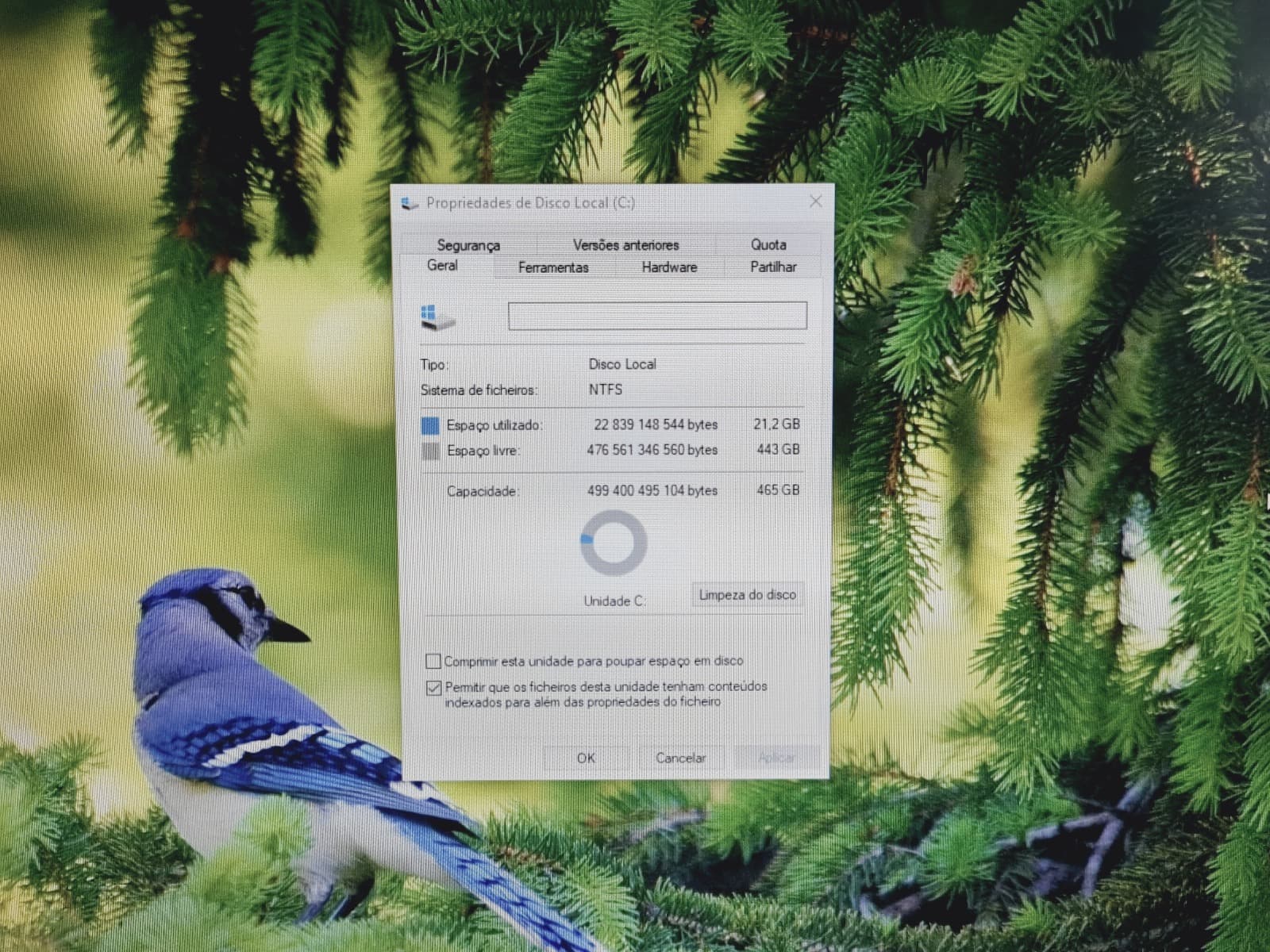Click the 476 561 346 560 bytes value
The width and height of the screenshot is (1270, 952).
652,450
